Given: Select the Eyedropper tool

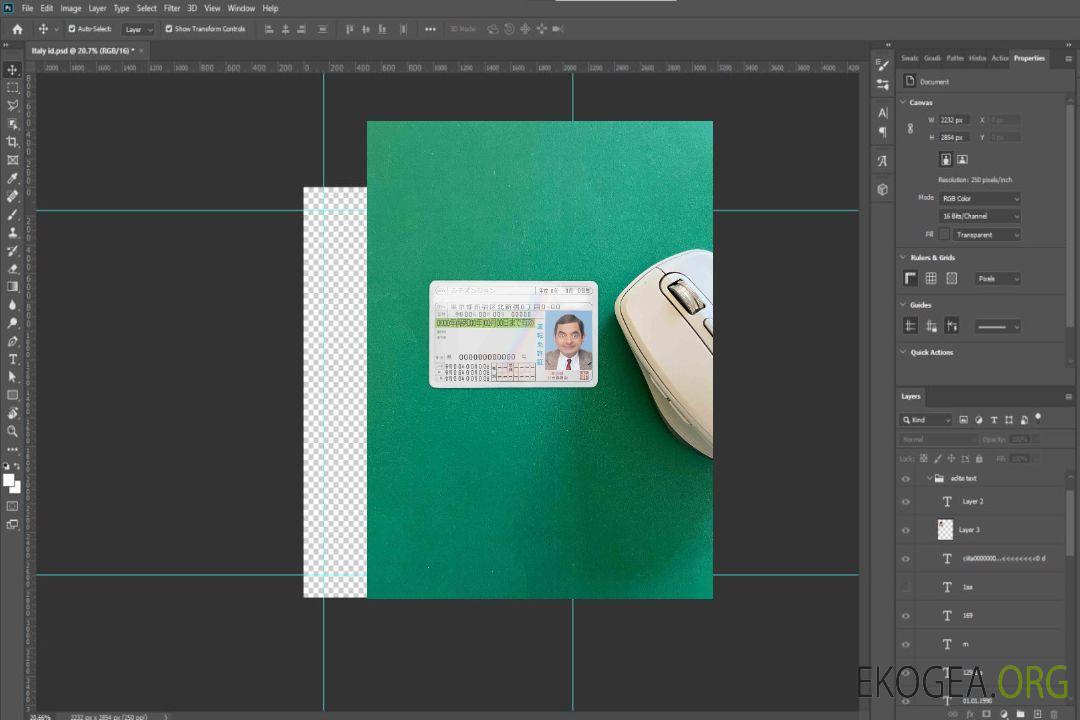Looking at the screenshot, I should point(12,178).
